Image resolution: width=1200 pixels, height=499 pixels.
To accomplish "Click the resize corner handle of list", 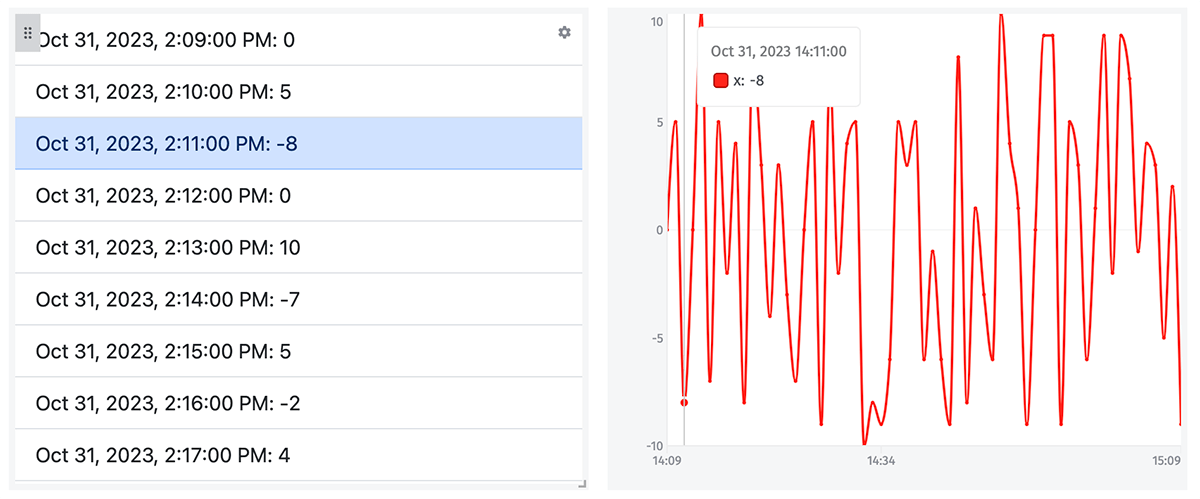I will (x=582, y=484).
